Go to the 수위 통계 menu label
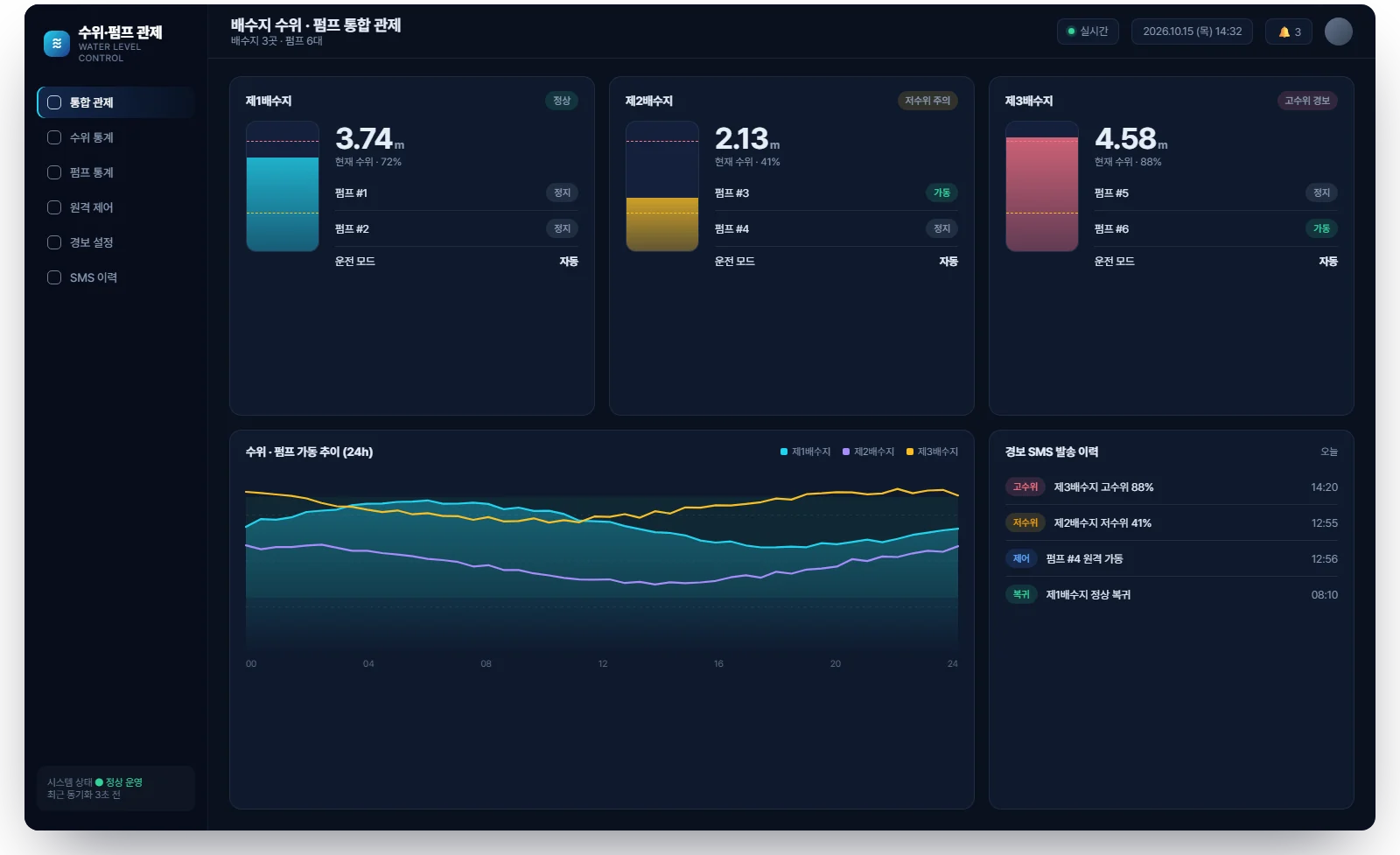The height and width of the screenshot is (855, 1400). (92, 137)
